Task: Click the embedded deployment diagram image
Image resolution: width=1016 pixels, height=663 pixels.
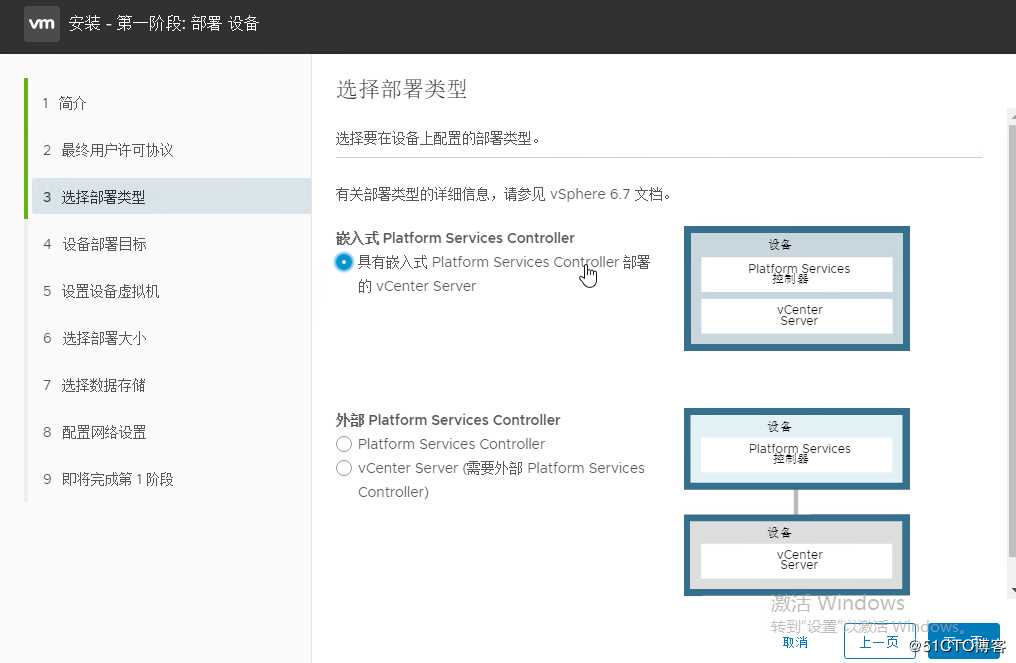Action: click(x=797, y=288)
